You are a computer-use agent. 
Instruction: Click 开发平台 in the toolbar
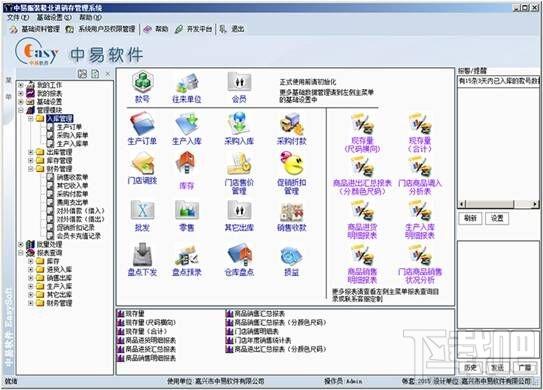tap(193, 29)
